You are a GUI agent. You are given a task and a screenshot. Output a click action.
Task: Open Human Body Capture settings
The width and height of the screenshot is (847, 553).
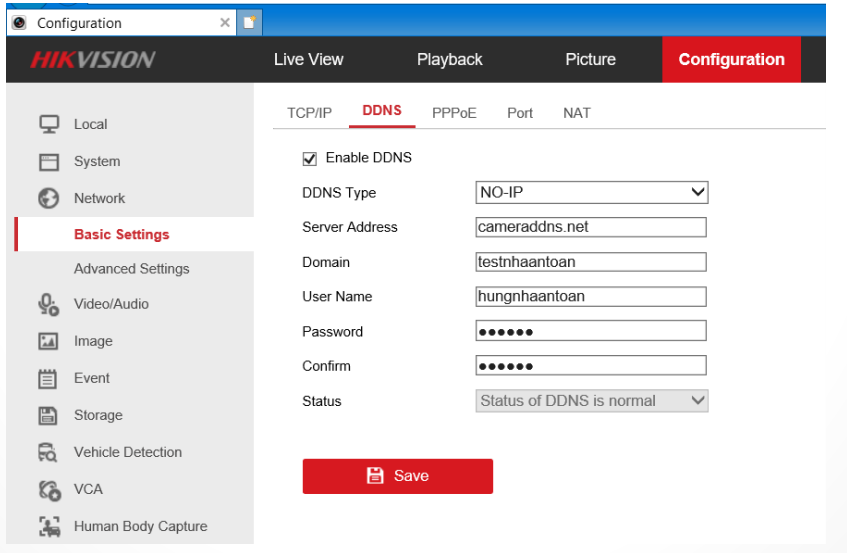click(x=140, y=526)
